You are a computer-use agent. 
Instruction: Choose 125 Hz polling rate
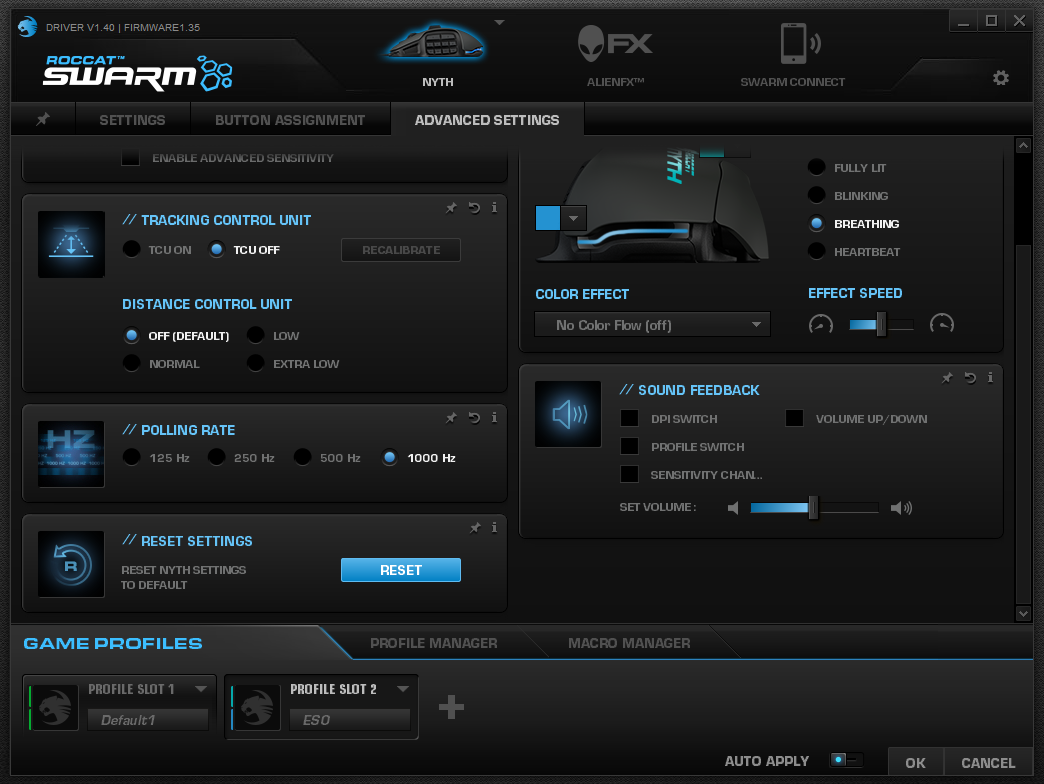pos(132,457)
